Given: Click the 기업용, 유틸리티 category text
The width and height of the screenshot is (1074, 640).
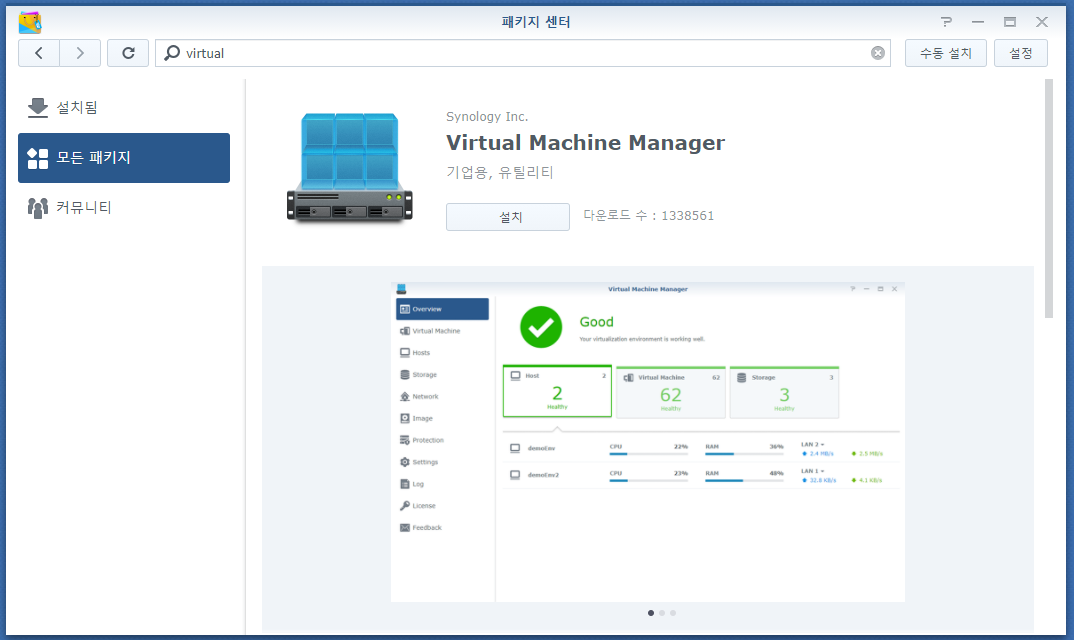Looking at the screenshot, I should click(x=499, y=172).
